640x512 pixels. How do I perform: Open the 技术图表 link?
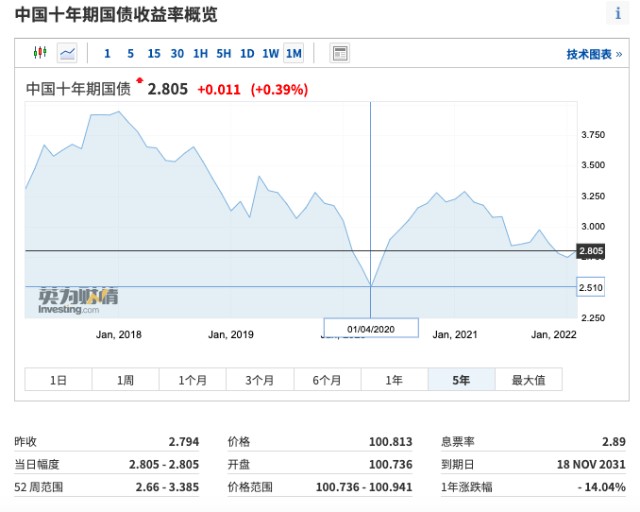click(594, 54)
